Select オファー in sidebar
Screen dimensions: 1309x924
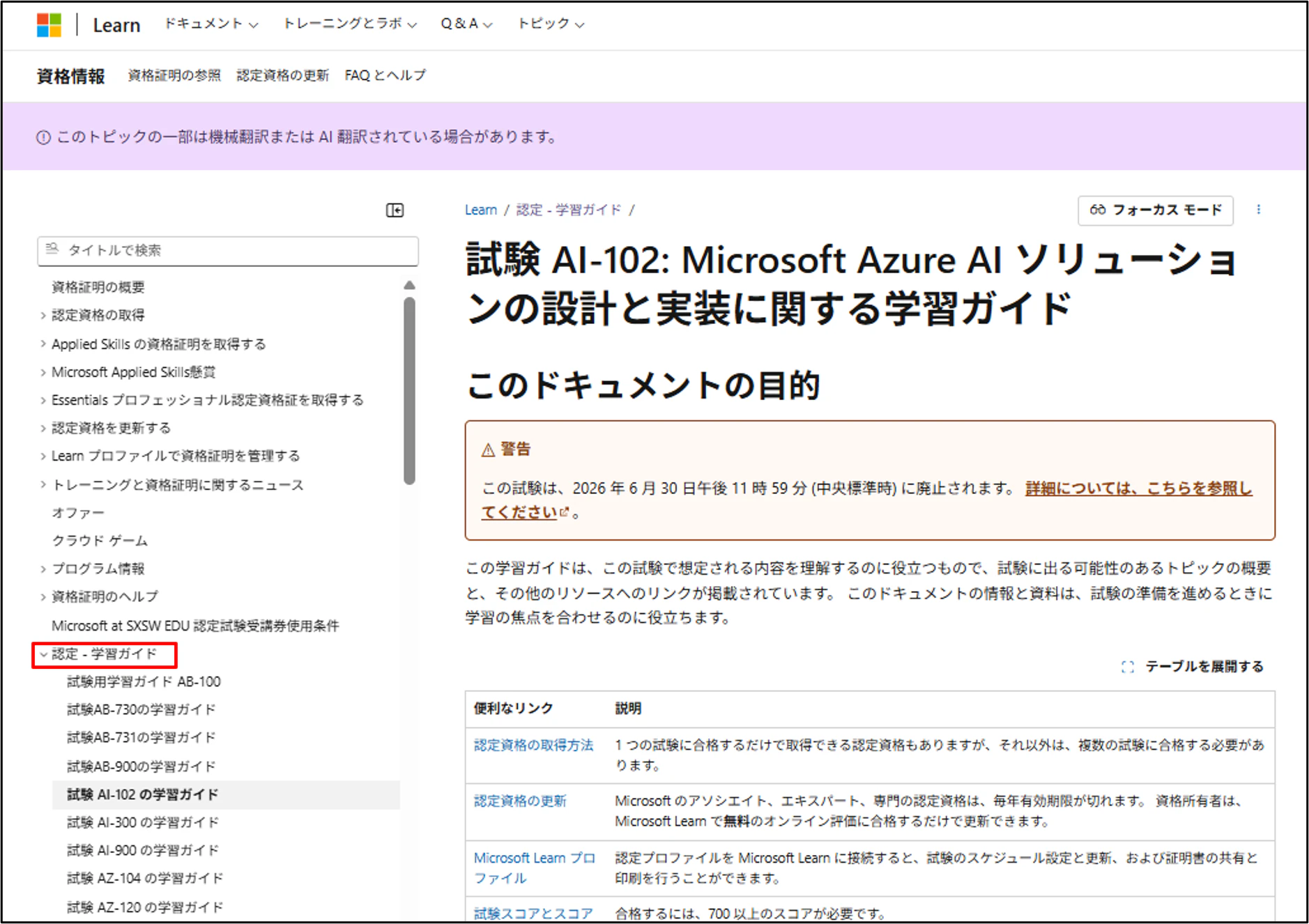pos(78,513)
